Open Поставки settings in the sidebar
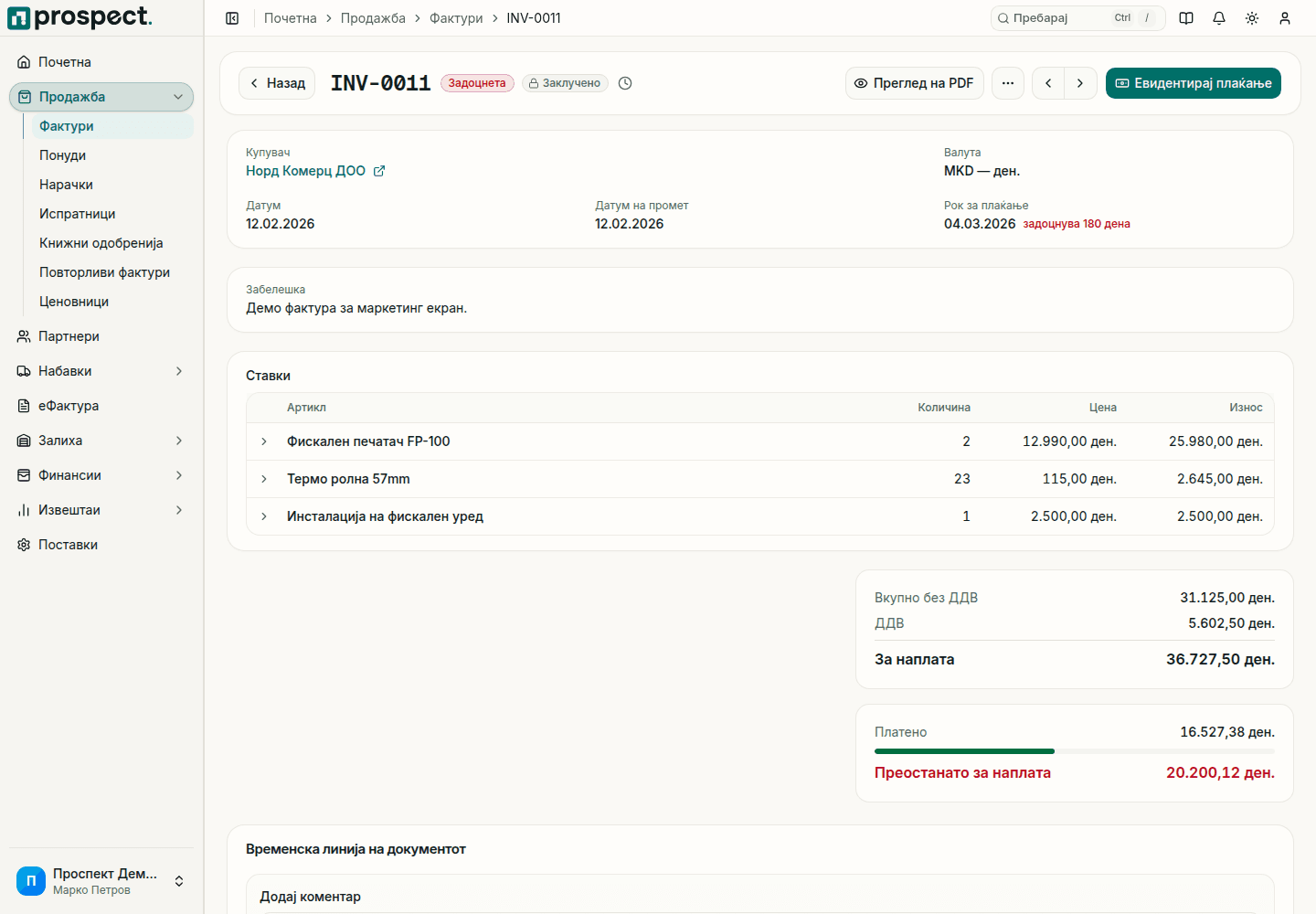The height and width of the screenshot is (914, 1316). [x=101, y=545]
